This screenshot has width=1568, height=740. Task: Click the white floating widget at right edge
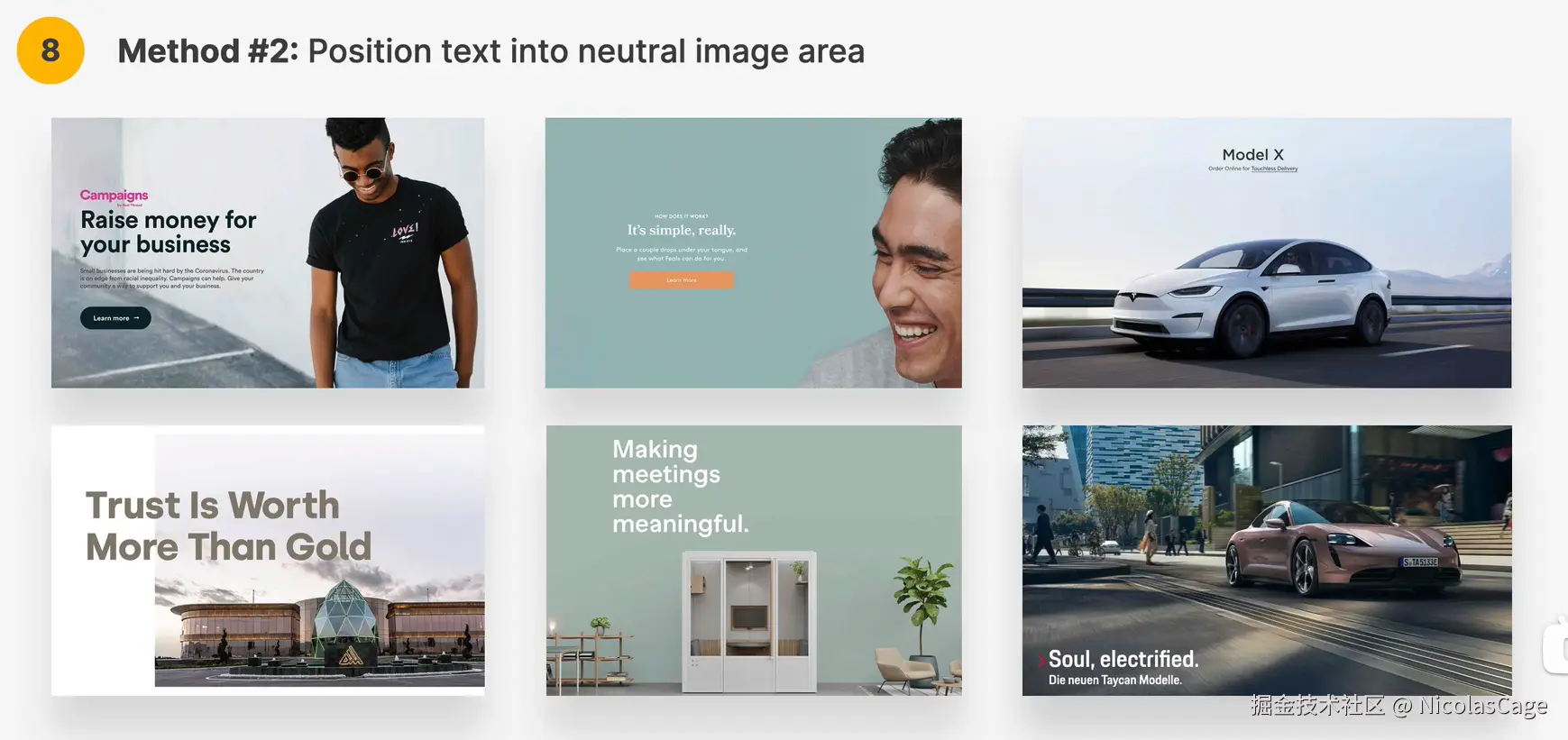point(1555,646)
